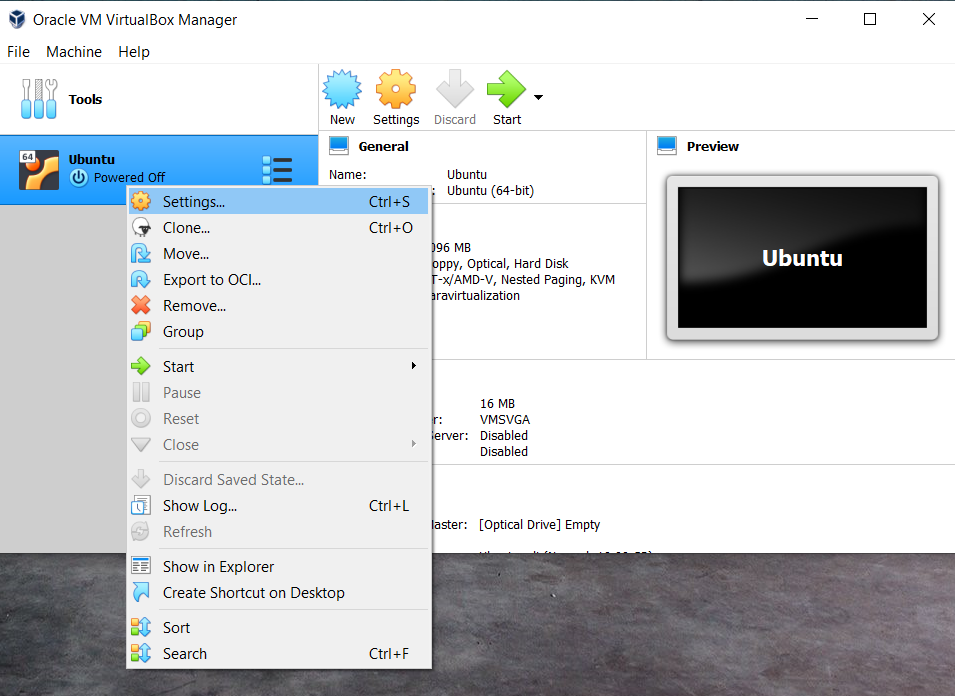Screen dimensions: 955x696
Task: Click the Discard toolbar arrow icon
Action: pyautogui.click(x=454, y=89)
